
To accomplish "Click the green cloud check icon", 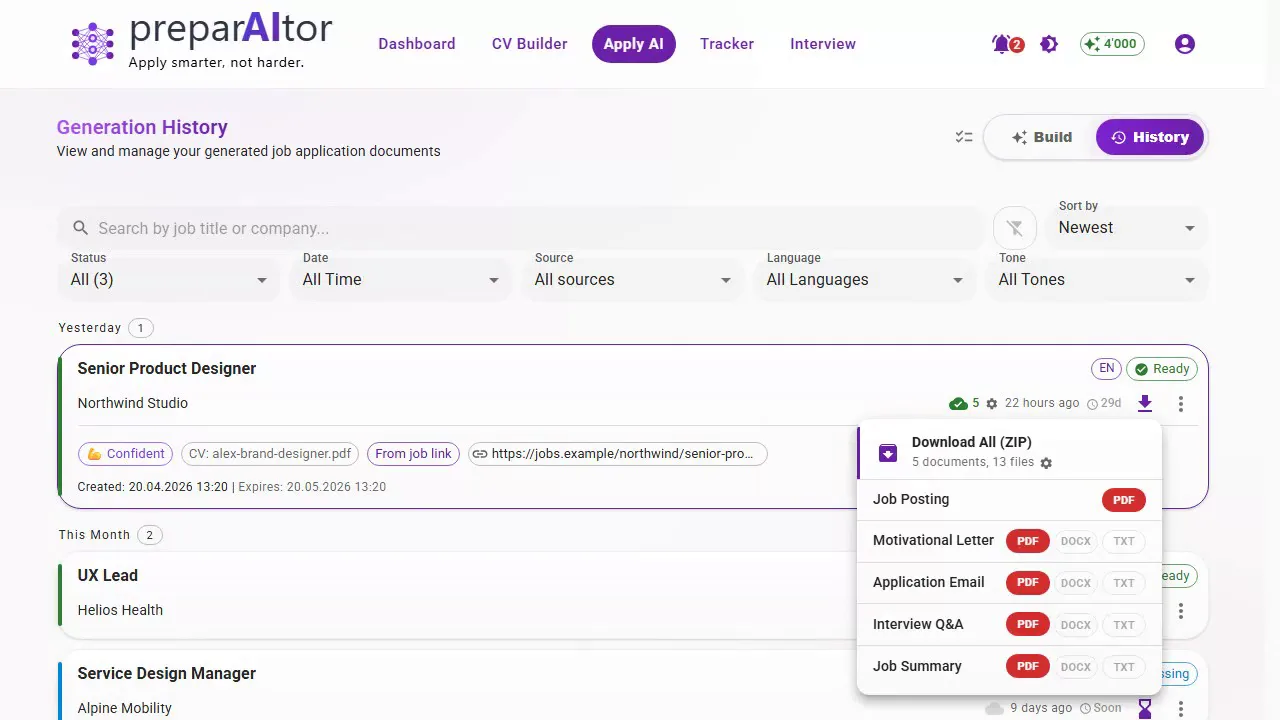I will (958, 404).
